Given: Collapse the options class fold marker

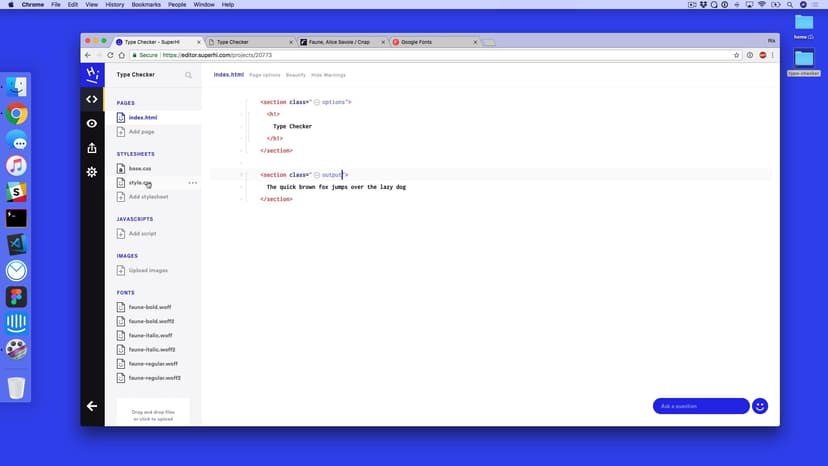Looking at the screenshot, I should [317, 102].
